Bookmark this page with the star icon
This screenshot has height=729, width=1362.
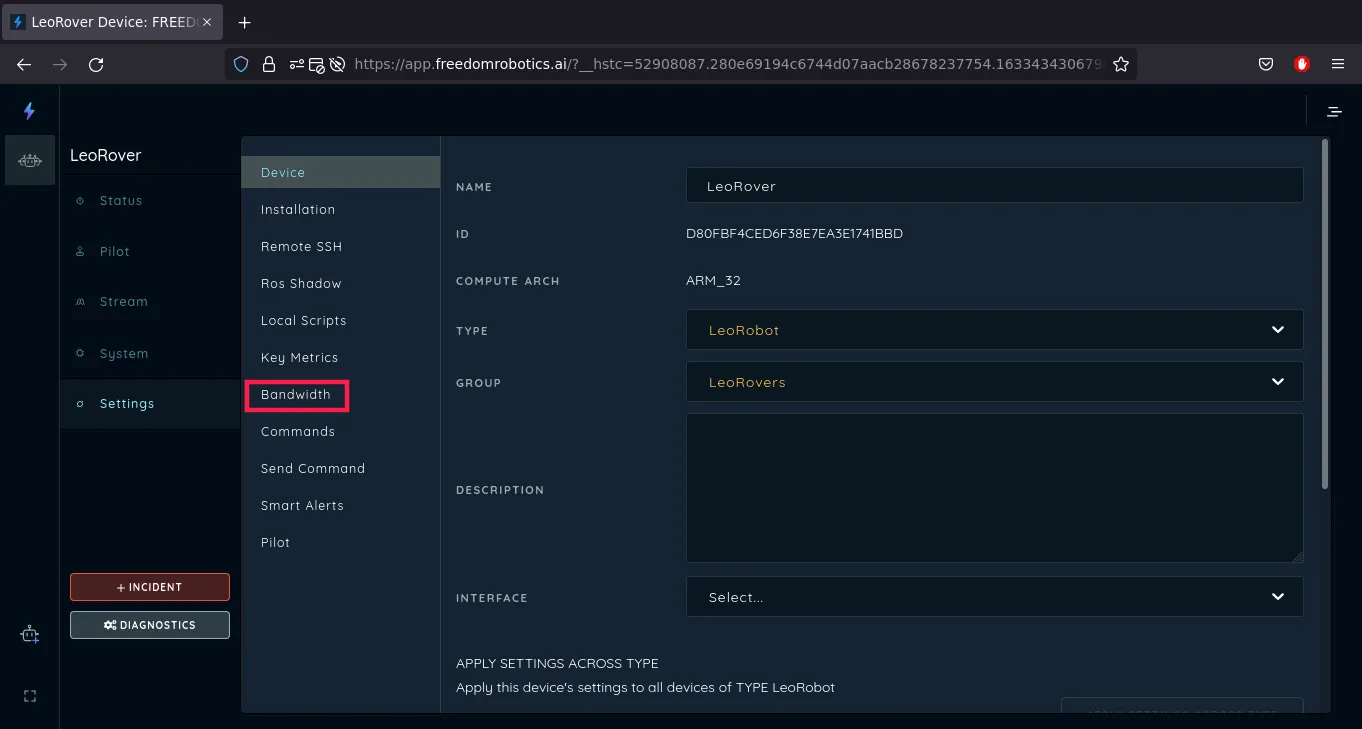(1121, 64)
